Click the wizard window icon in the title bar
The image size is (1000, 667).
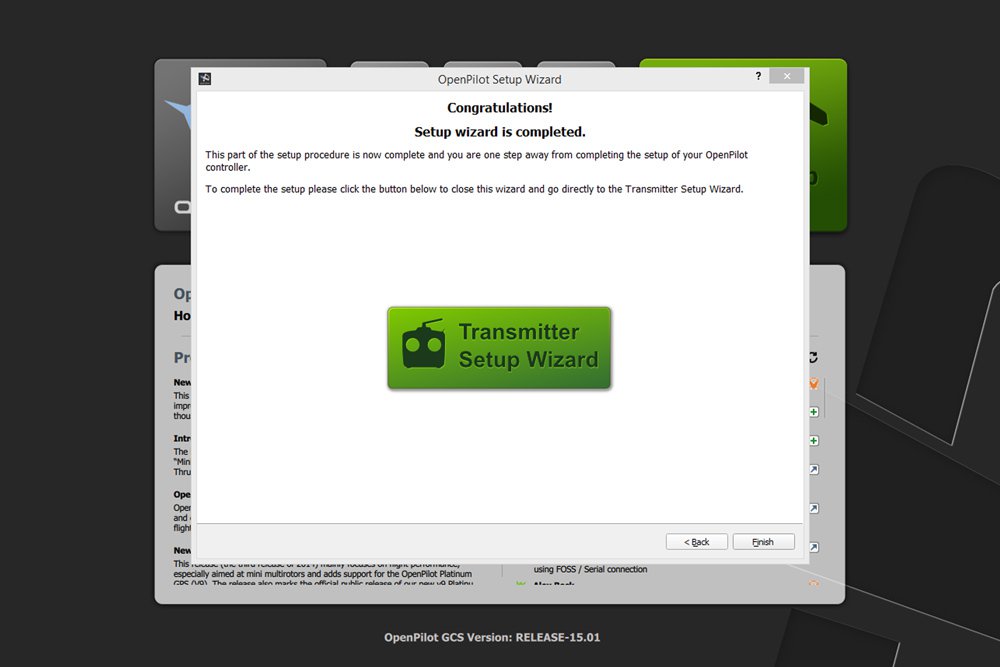pyautogui.click(x=205, y=78)
